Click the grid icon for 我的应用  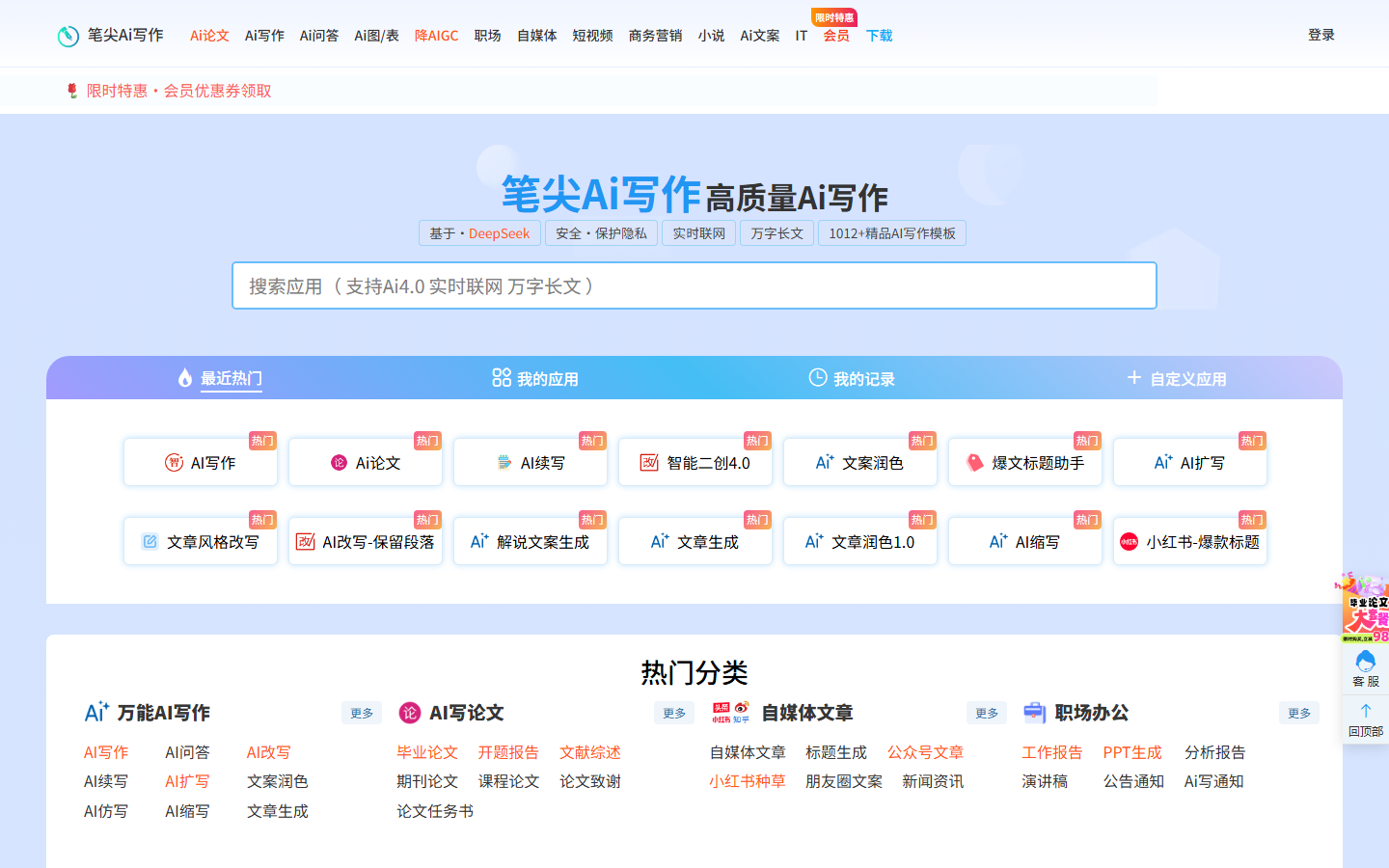coord(502,378)
